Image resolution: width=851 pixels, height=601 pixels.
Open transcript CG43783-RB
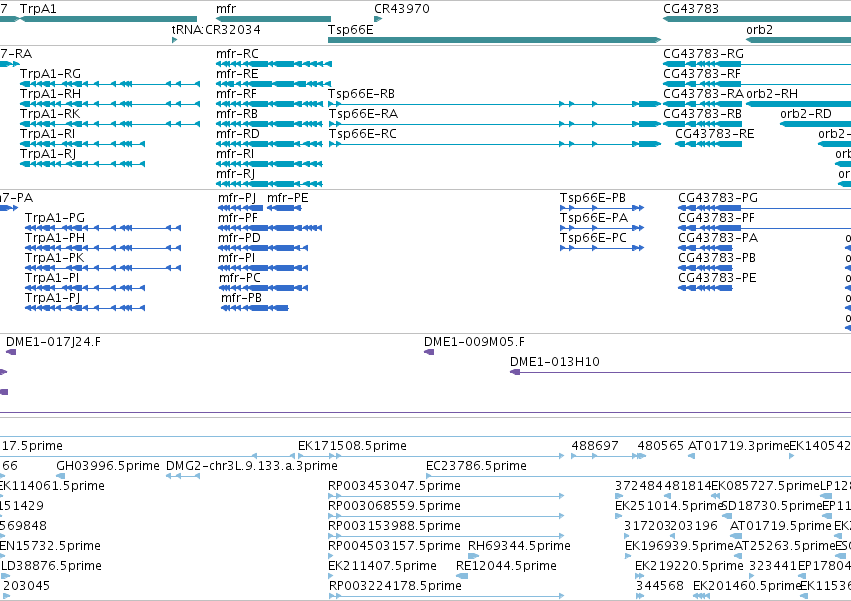(x=702, y=114)
